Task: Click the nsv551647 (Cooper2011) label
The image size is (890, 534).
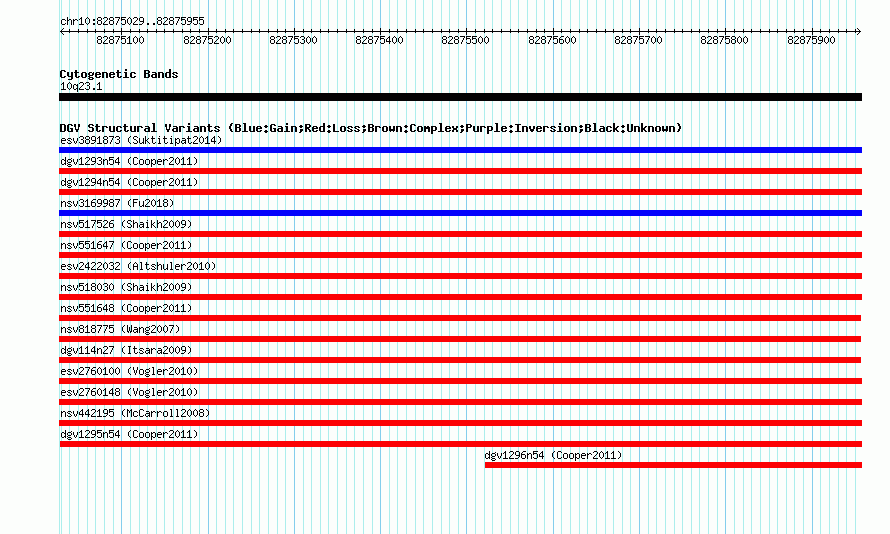Action: [126, 245]
